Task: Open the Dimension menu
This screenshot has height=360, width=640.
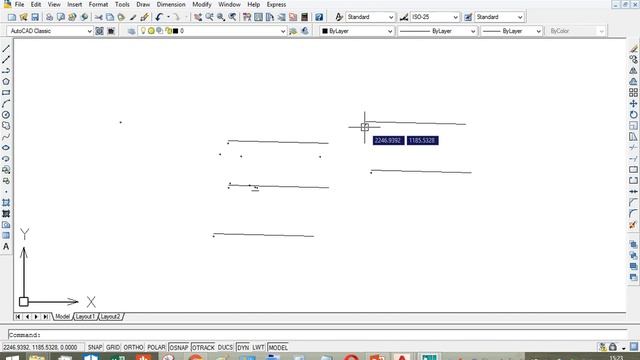Action: (x=171, y=4)
